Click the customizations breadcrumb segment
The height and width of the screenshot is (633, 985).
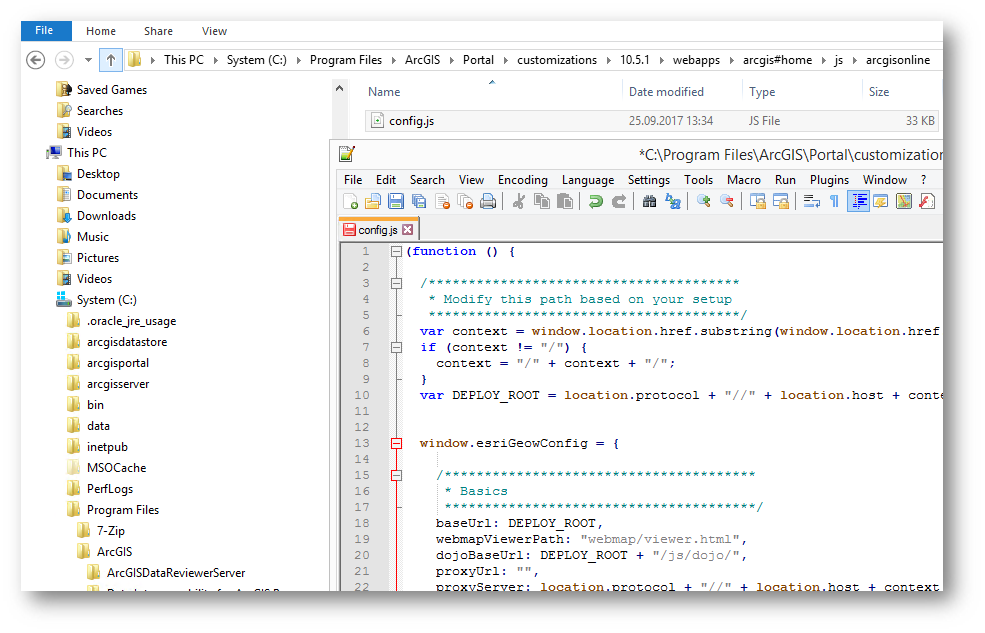[557, 60]
